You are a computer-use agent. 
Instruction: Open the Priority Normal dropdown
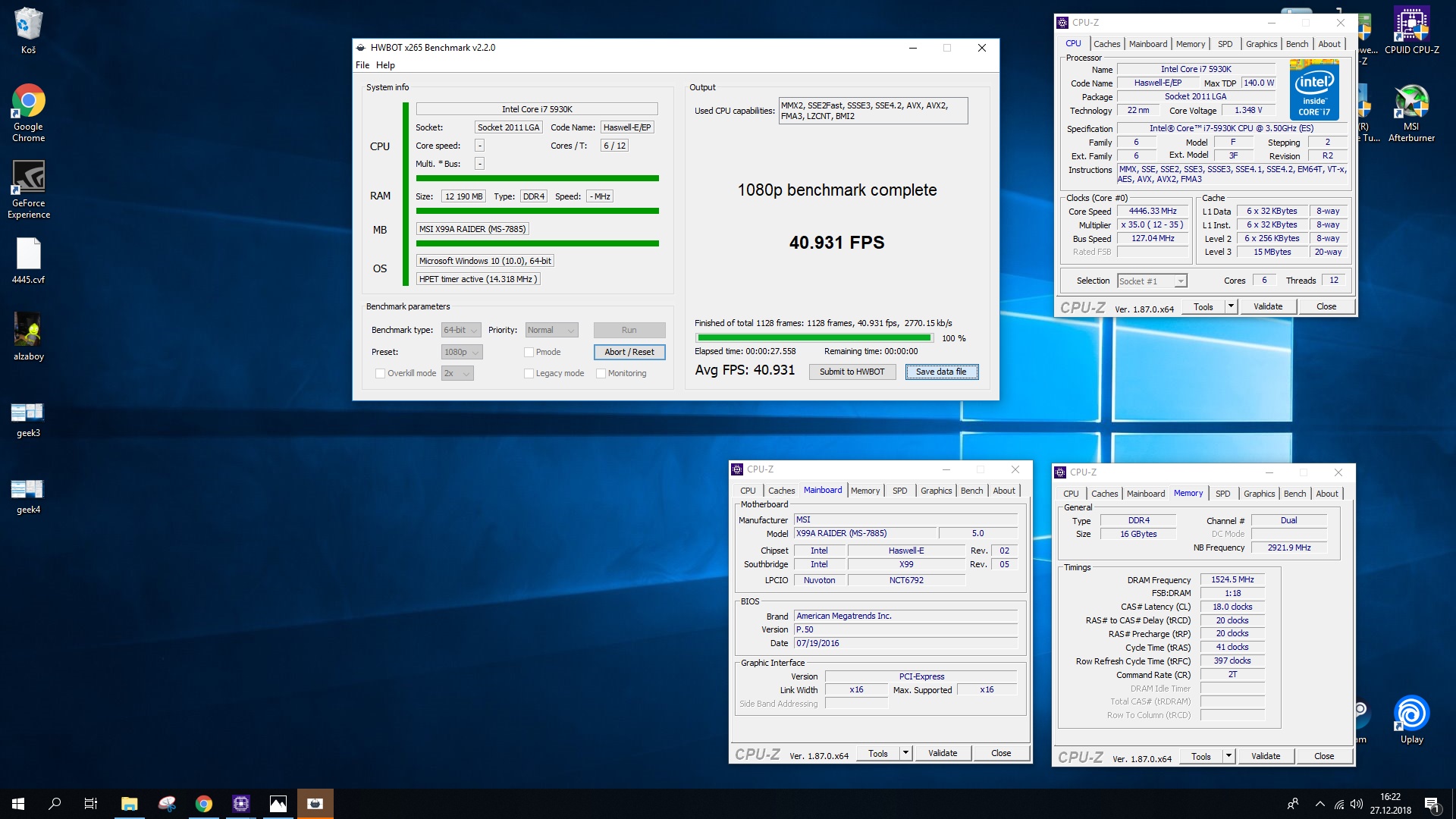[551, 330]
